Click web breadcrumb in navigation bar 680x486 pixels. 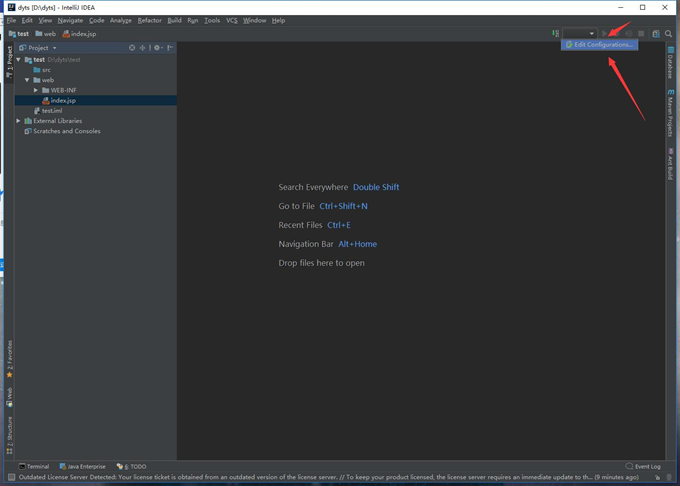(46, 33)
